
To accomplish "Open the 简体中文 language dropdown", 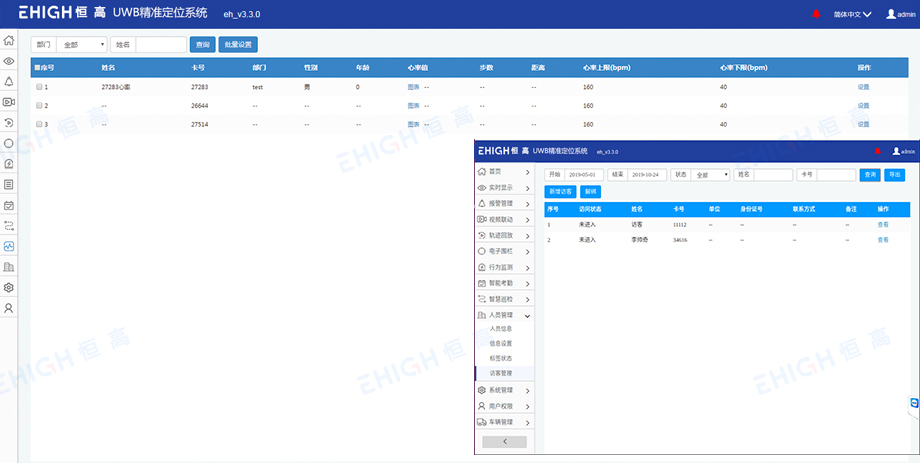I will [x=853, y=14].
